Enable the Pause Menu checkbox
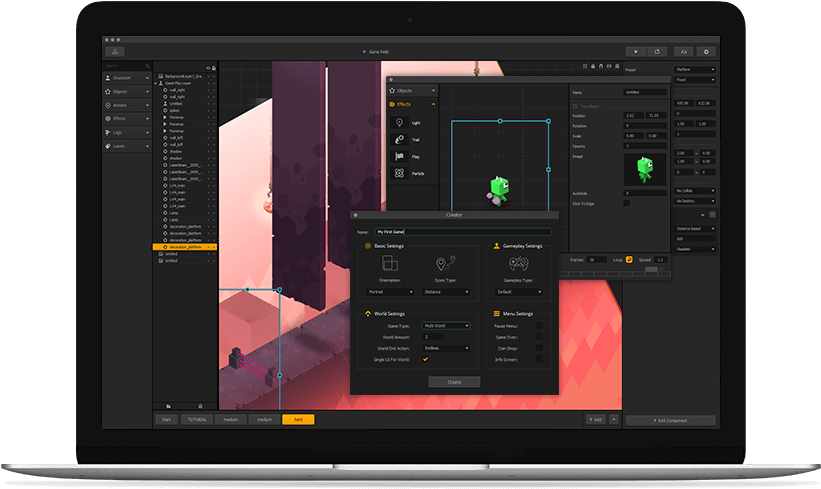This screenshot has height=489, width=821. (x=540, y=325)
